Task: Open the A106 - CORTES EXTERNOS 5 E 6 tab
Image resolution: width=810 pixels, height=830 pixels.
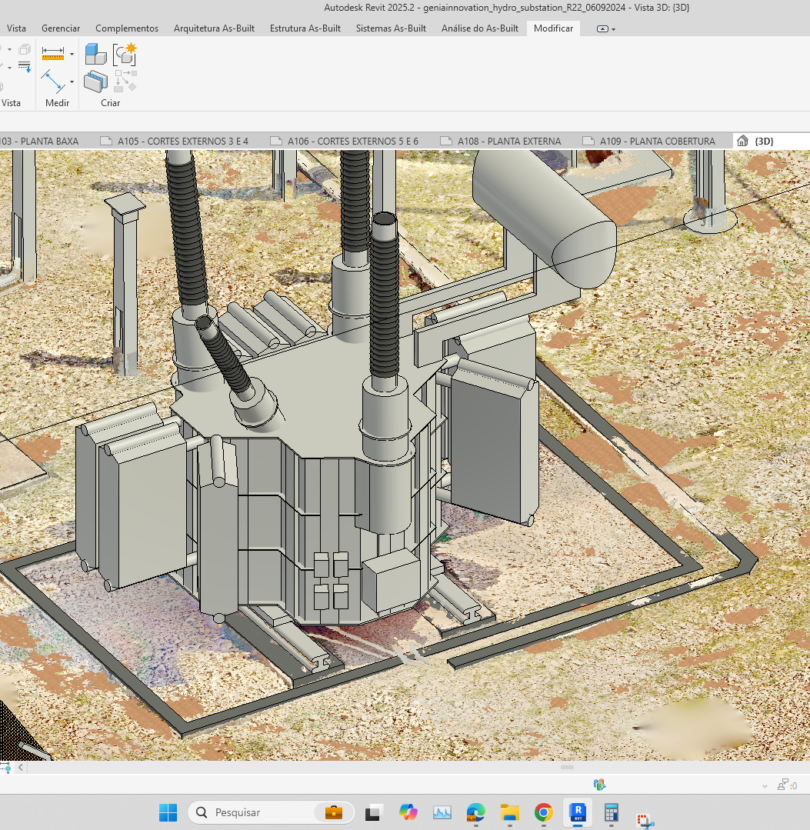Action: tap(345, 141)
